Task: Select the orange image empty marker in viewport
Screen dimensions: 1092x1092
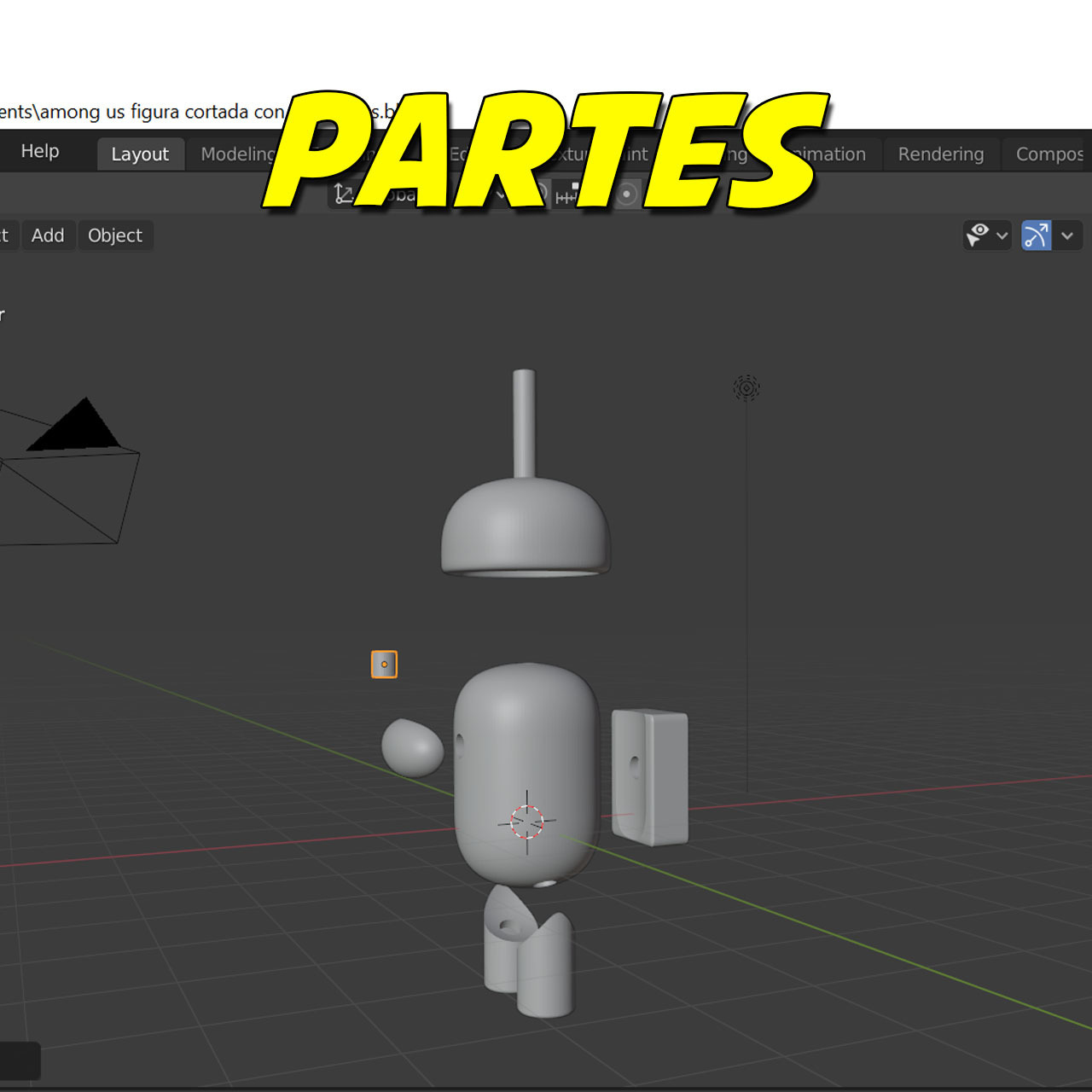Action: 383,664
